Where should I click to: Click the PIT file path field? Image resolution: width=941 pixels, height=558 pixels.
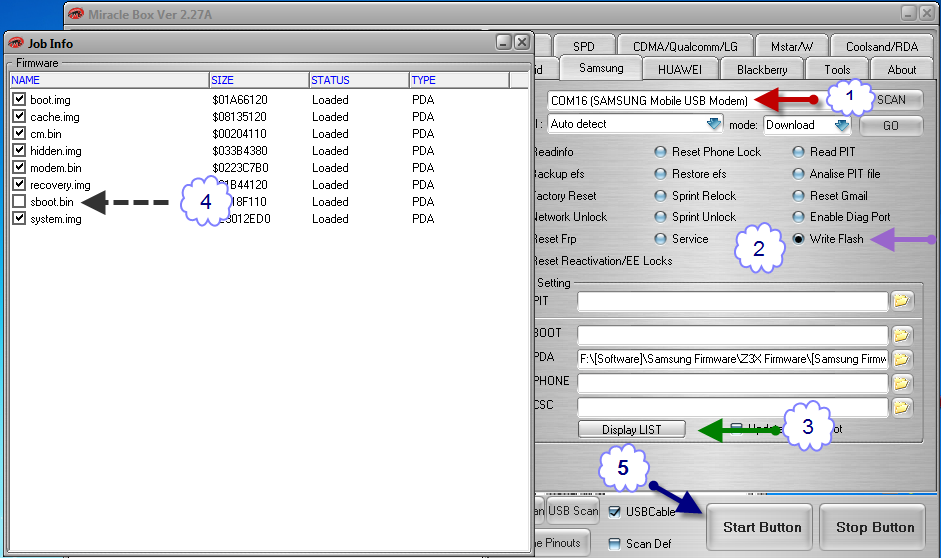click(x=732, y=301)
